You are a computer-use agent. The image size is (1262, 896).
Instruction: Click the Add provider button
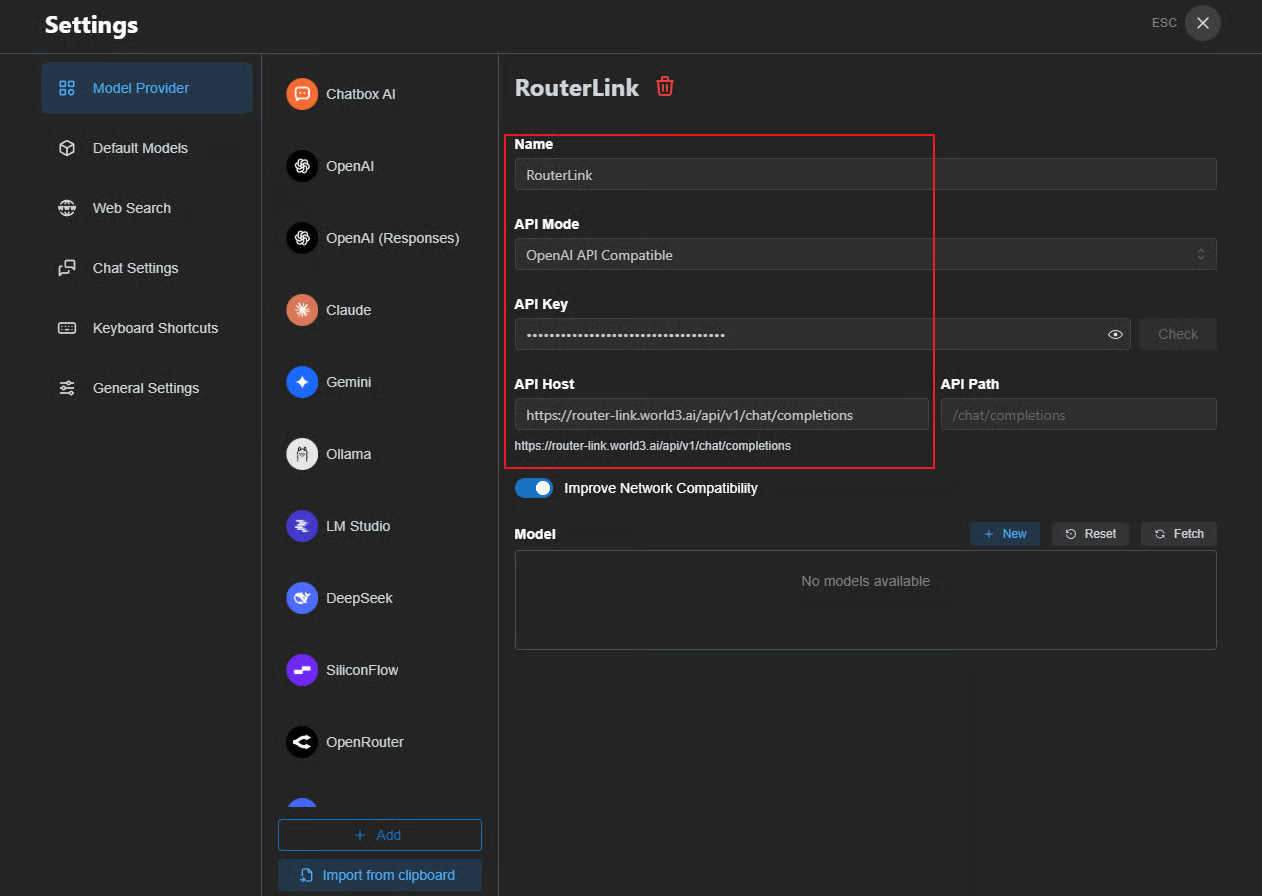pos(379,835)
